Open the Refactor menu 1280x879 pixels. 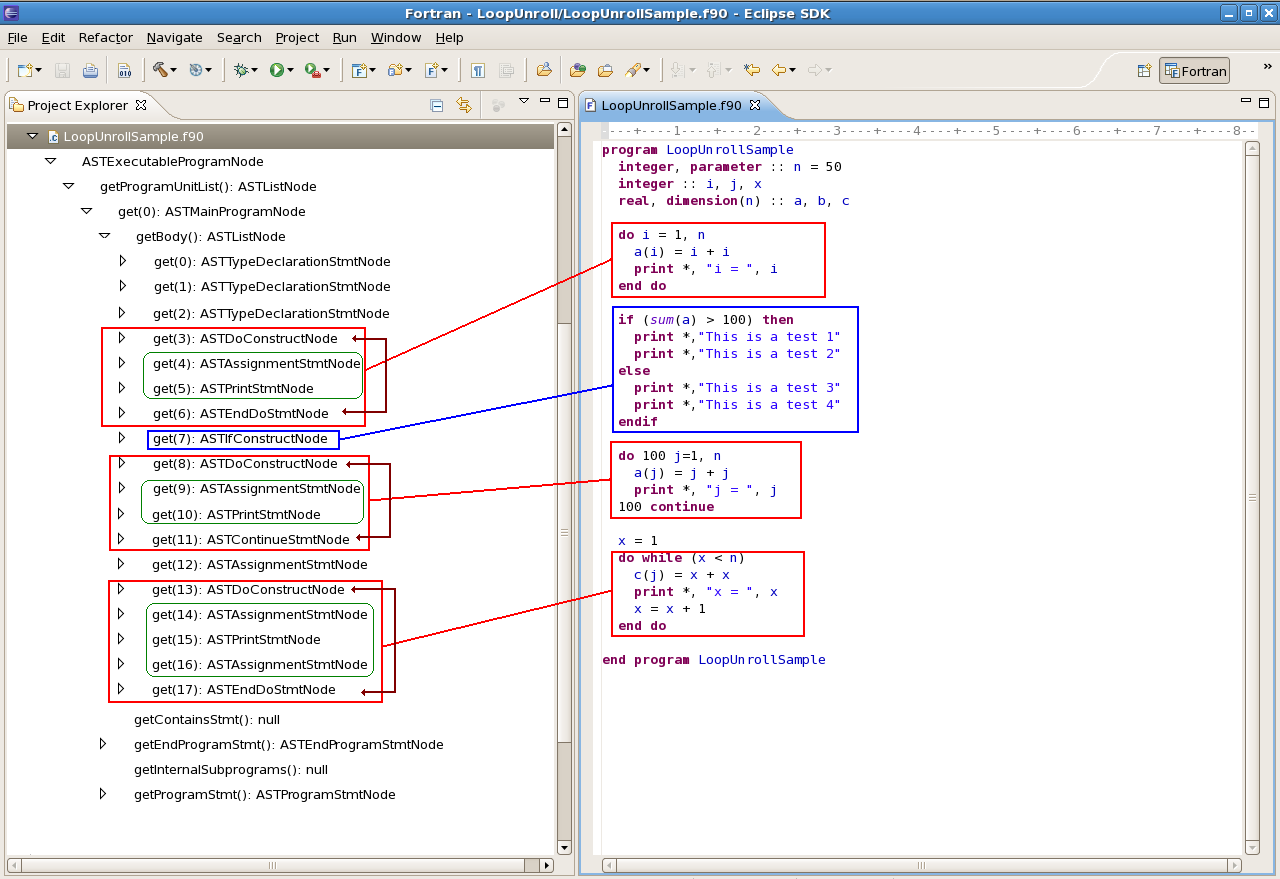[106, 37]
